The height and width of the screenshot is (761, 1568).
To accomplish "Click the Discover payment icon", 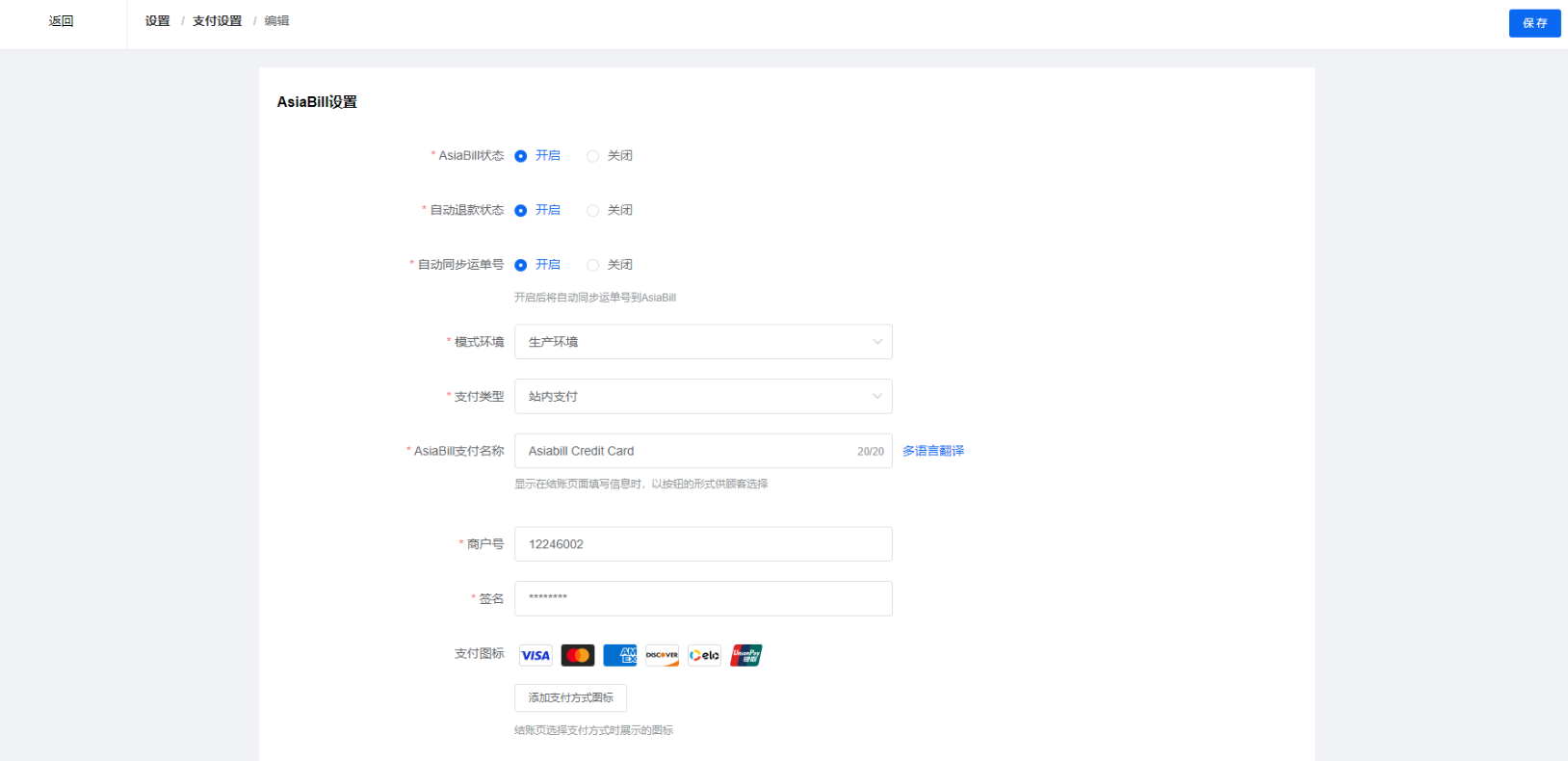I will tap(662, 656).
